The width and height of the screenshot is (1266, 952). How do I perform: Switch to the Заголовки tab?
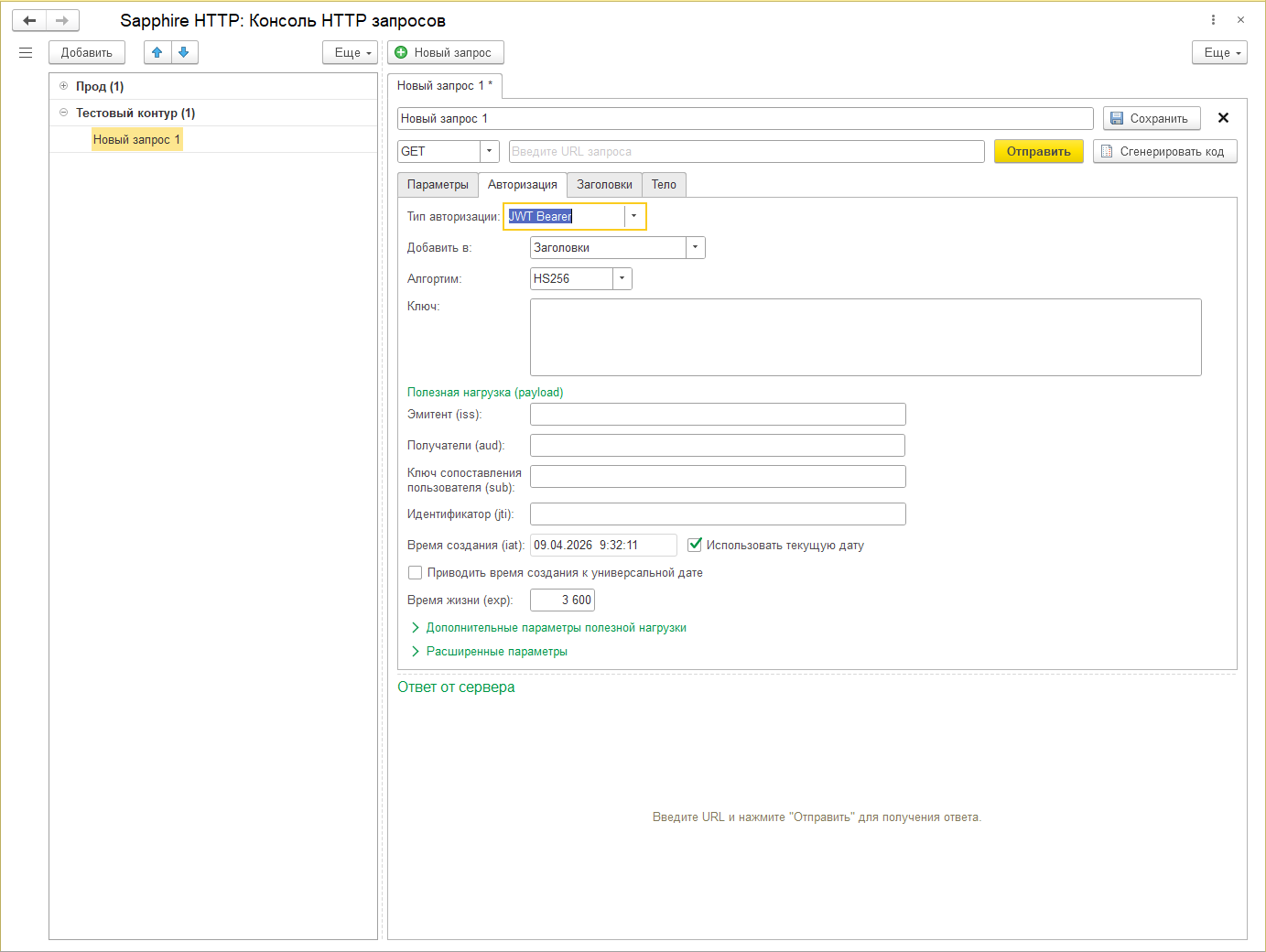click(x=604, y=185)
